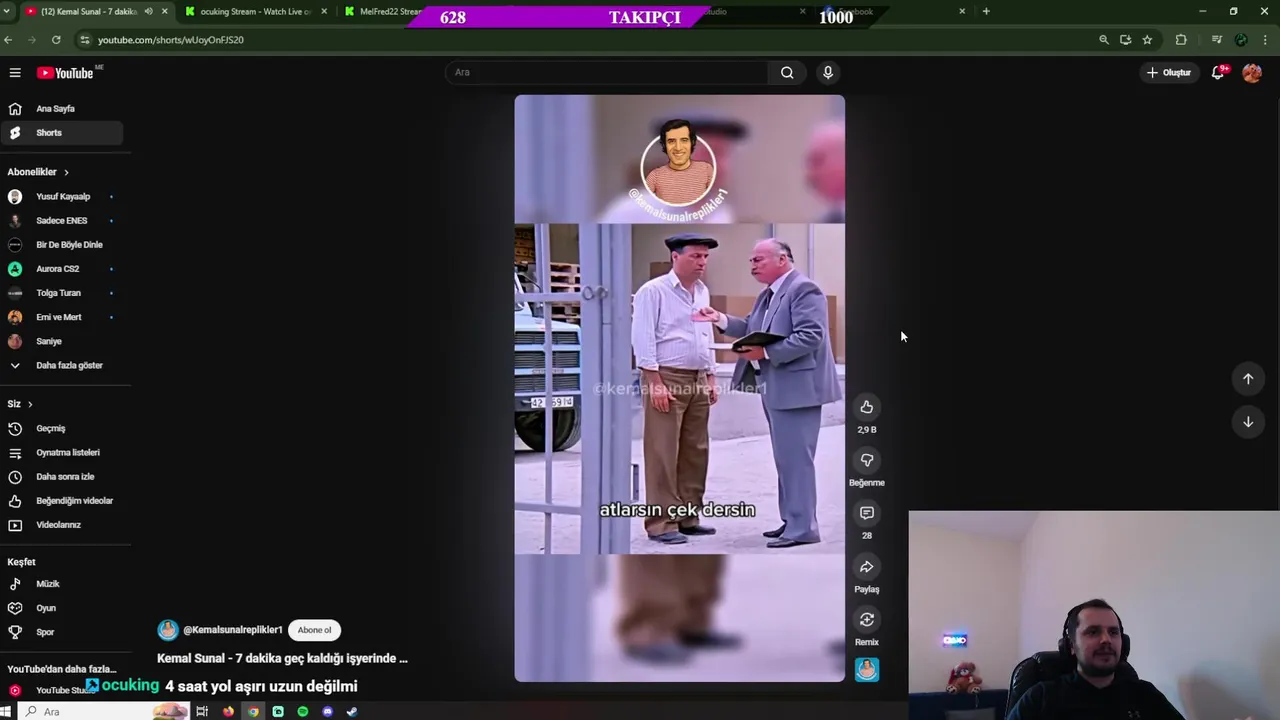The image size is (1280, 720).
Task: Click the address bar URL
Action: (x=171, y=40)
